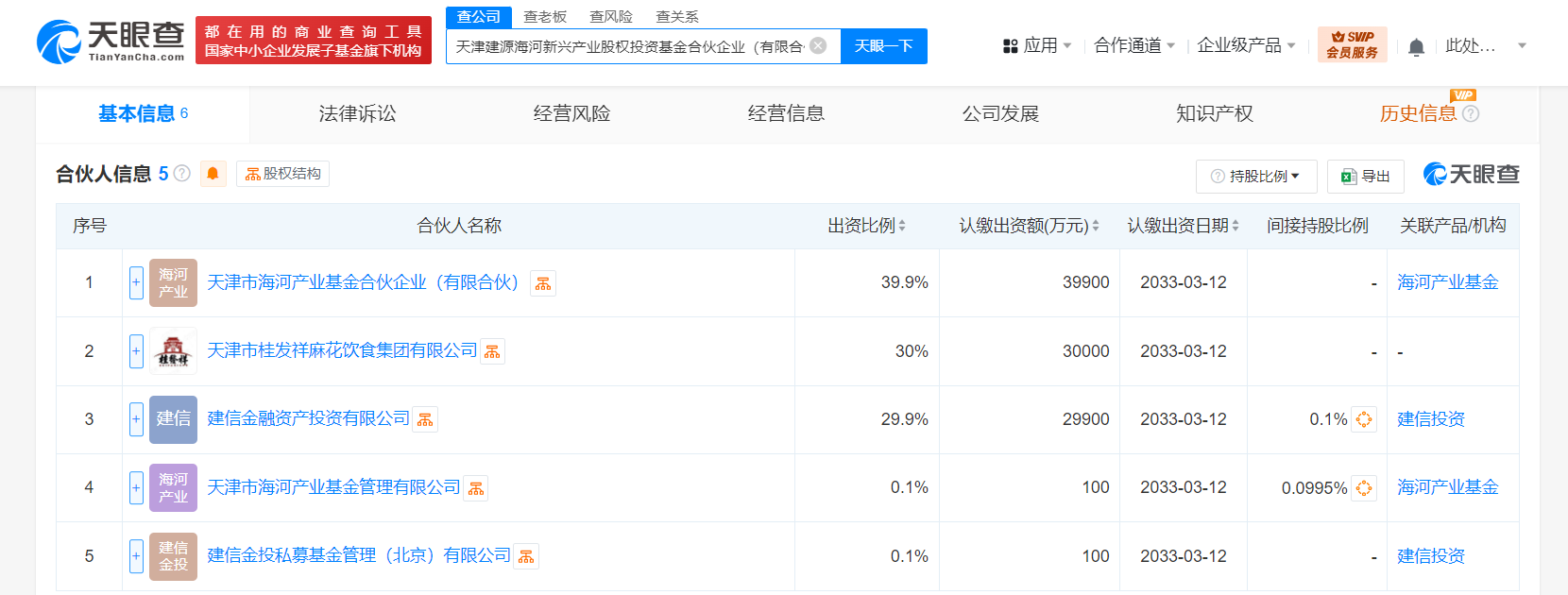The image size is (1568, 595).
Task: Clear the search box text
Action: pos(818,45)
